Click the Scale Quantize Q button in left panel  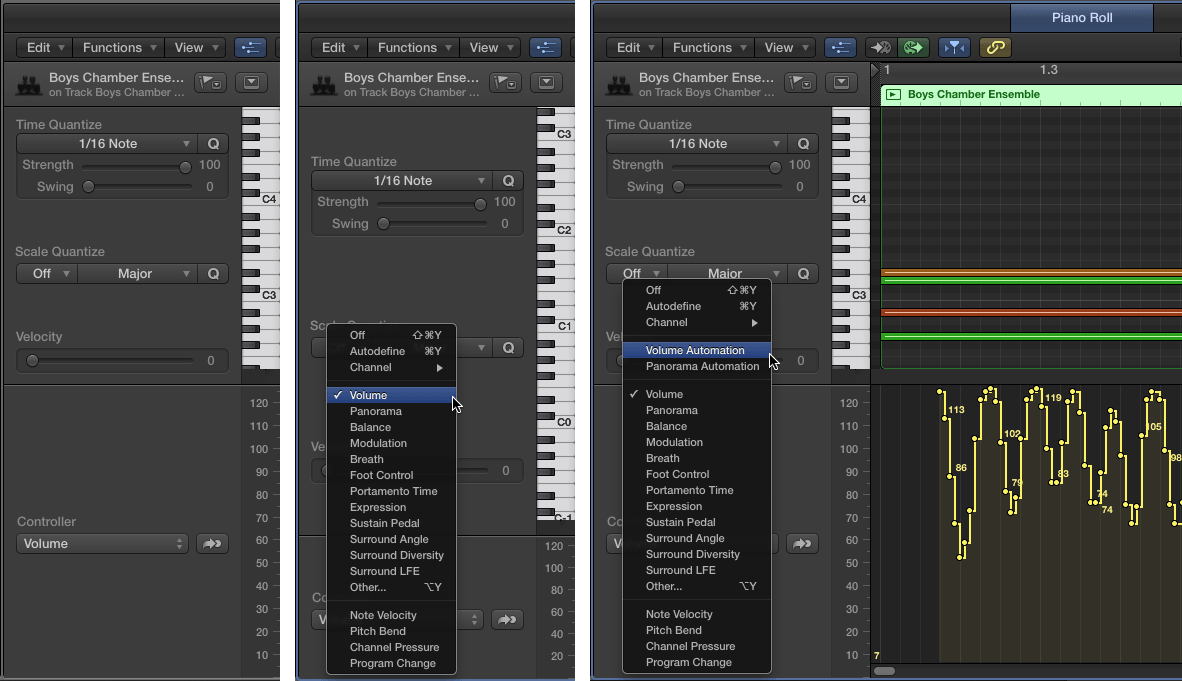point(213,273)
